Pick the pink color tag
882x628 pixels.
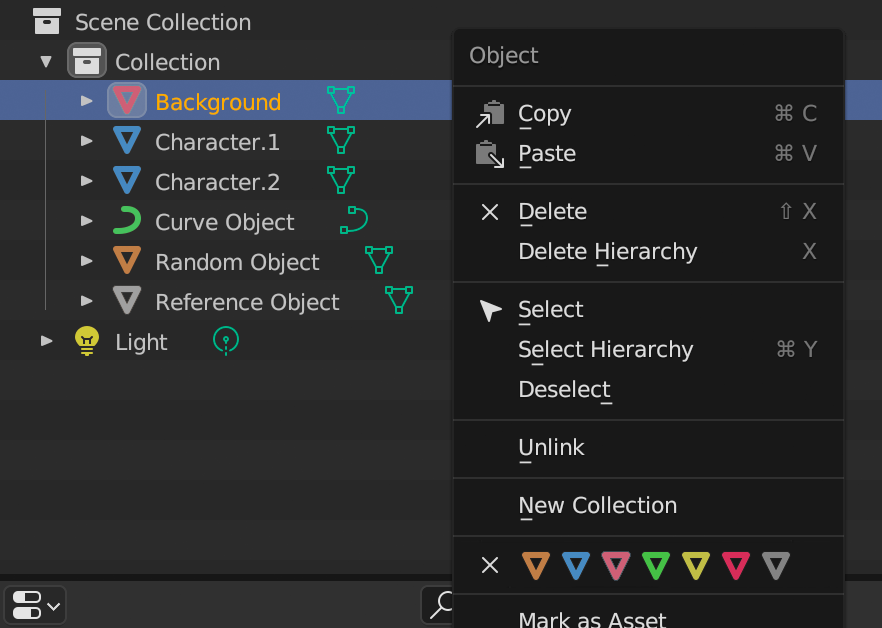[615, 565]
